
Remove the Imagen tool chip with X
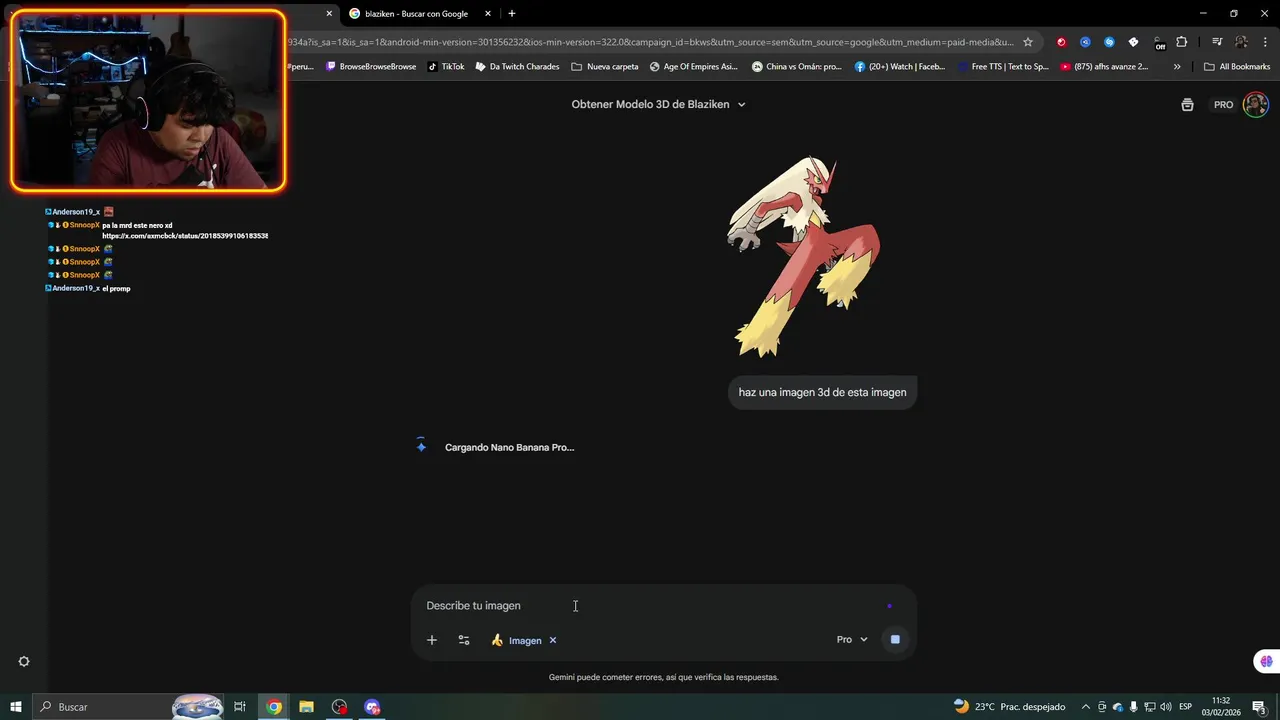pos(553,640)
